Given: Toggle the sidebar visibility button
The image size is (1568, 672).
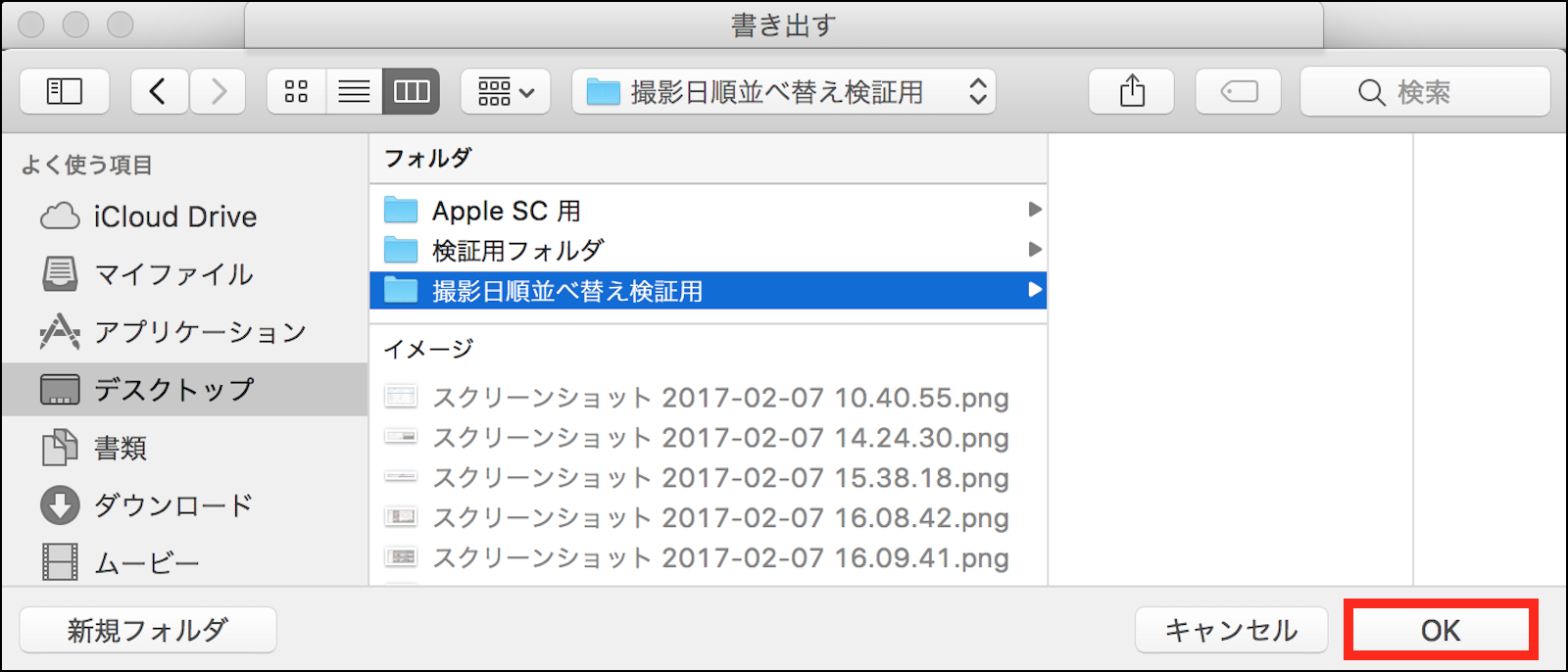Looking at the screenshot, I should tap(65, 92).
